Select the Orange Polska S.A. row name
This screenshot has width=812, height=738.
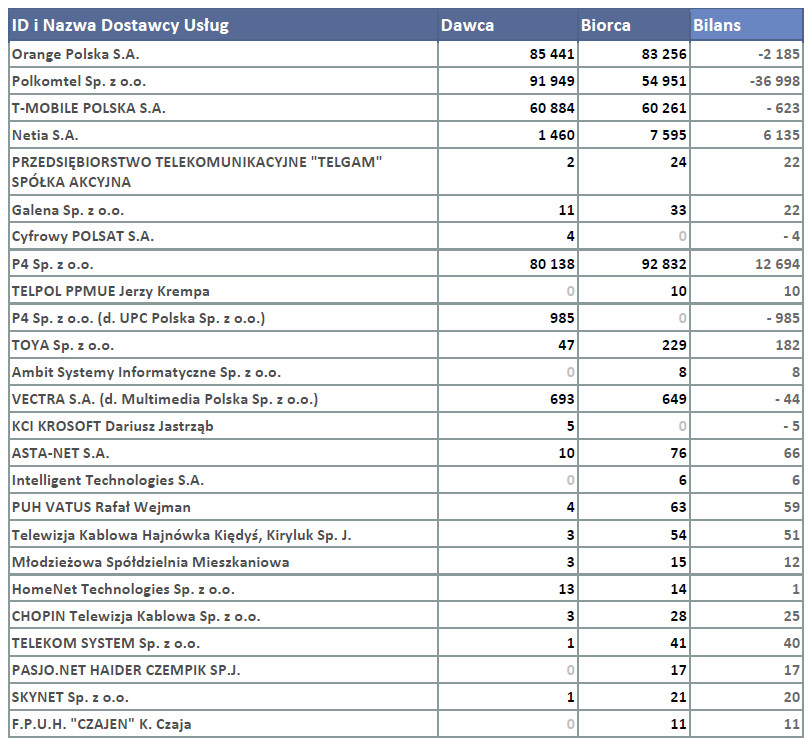(75, 54)
